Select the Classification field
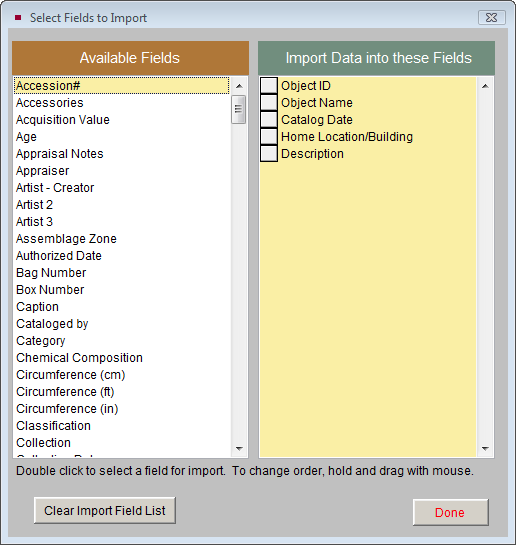 click(122, 426)
